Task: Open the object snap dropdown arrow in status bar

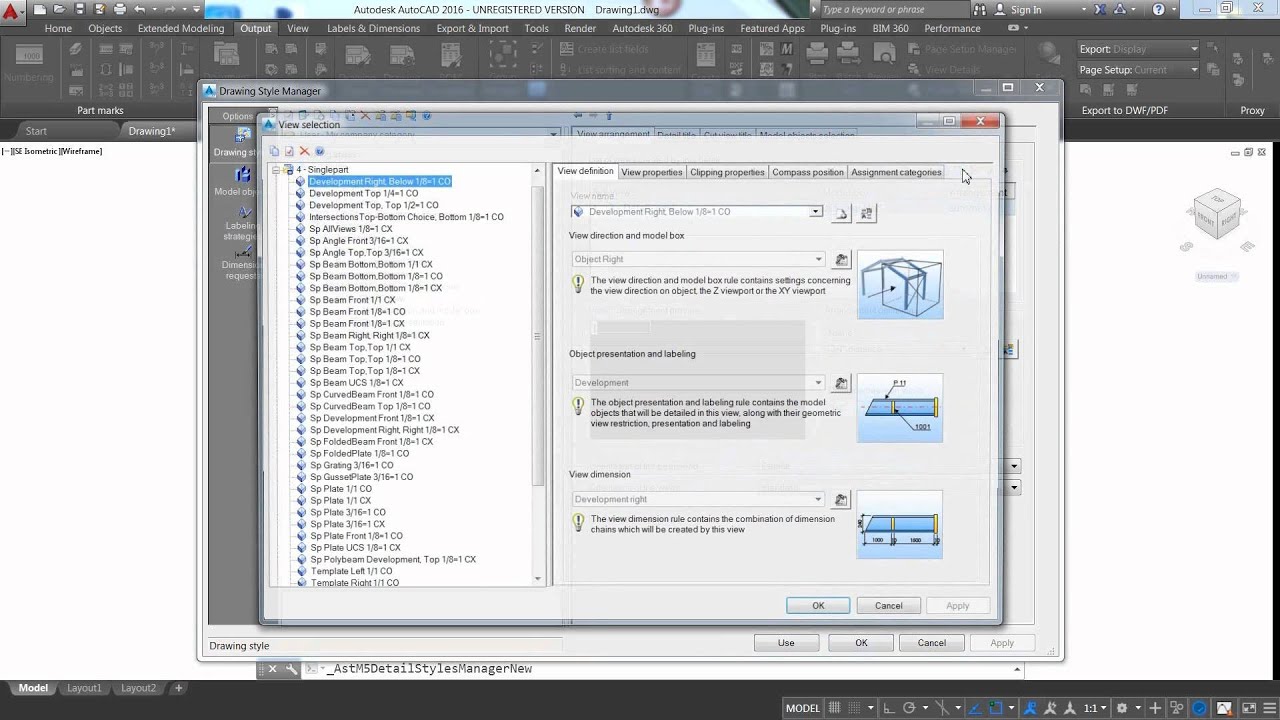Action: (x=1010, y=708)
